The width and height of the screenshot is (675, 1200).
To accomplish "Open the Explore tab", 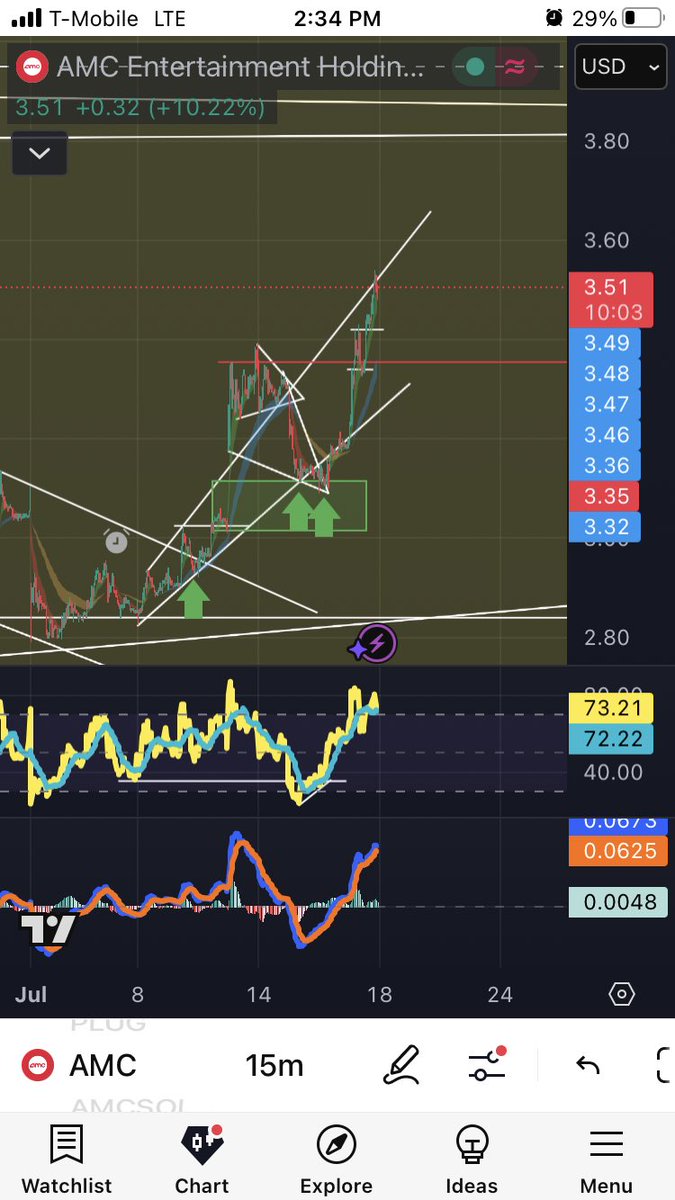I will pyautogui.click(x=336, y=1157).
